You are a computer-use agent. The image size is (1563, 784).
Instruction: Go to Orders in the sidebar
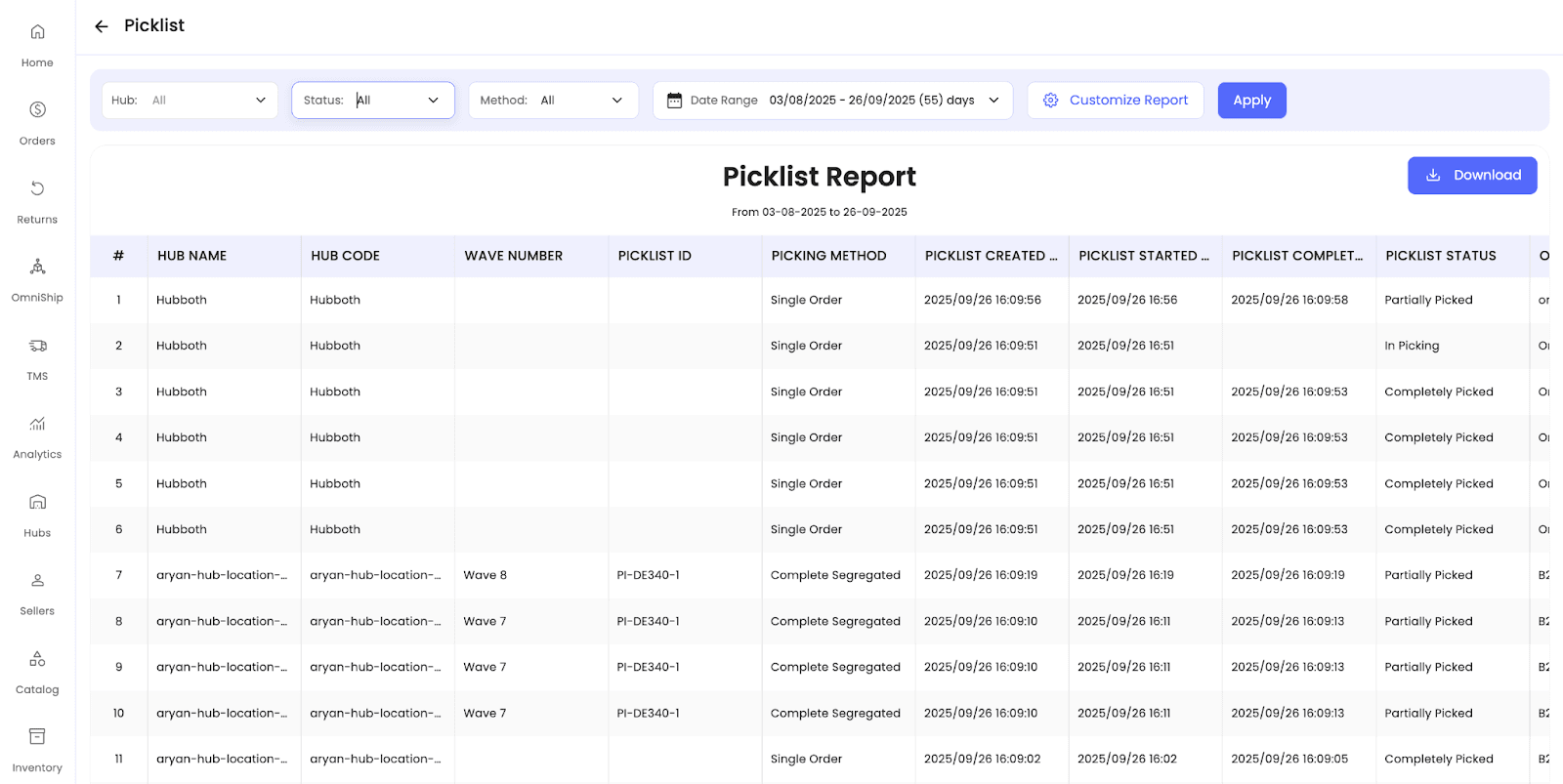point(37,122)
